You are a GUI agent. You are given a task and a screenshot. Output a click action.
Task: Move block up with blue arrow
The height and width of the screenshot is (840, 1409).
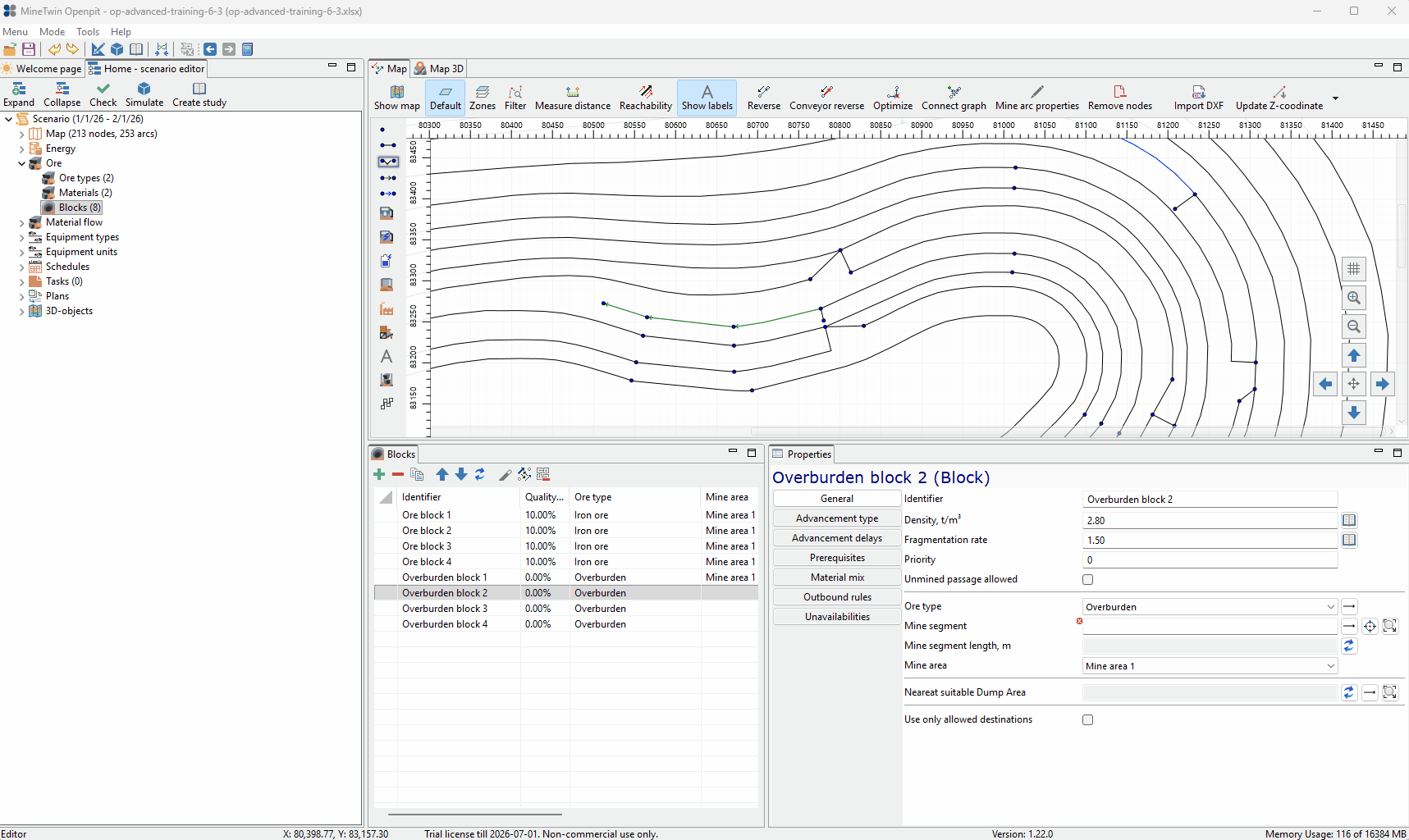442,474
